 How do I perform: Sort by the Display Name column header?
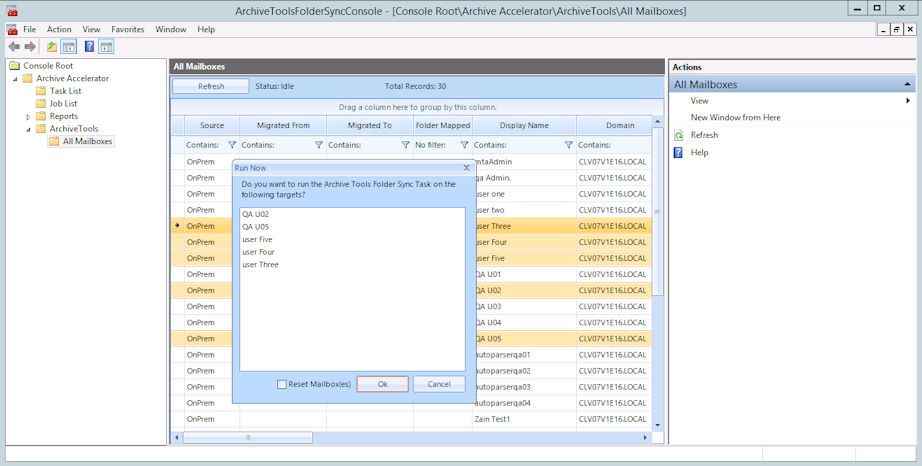[x=524, y=125]
